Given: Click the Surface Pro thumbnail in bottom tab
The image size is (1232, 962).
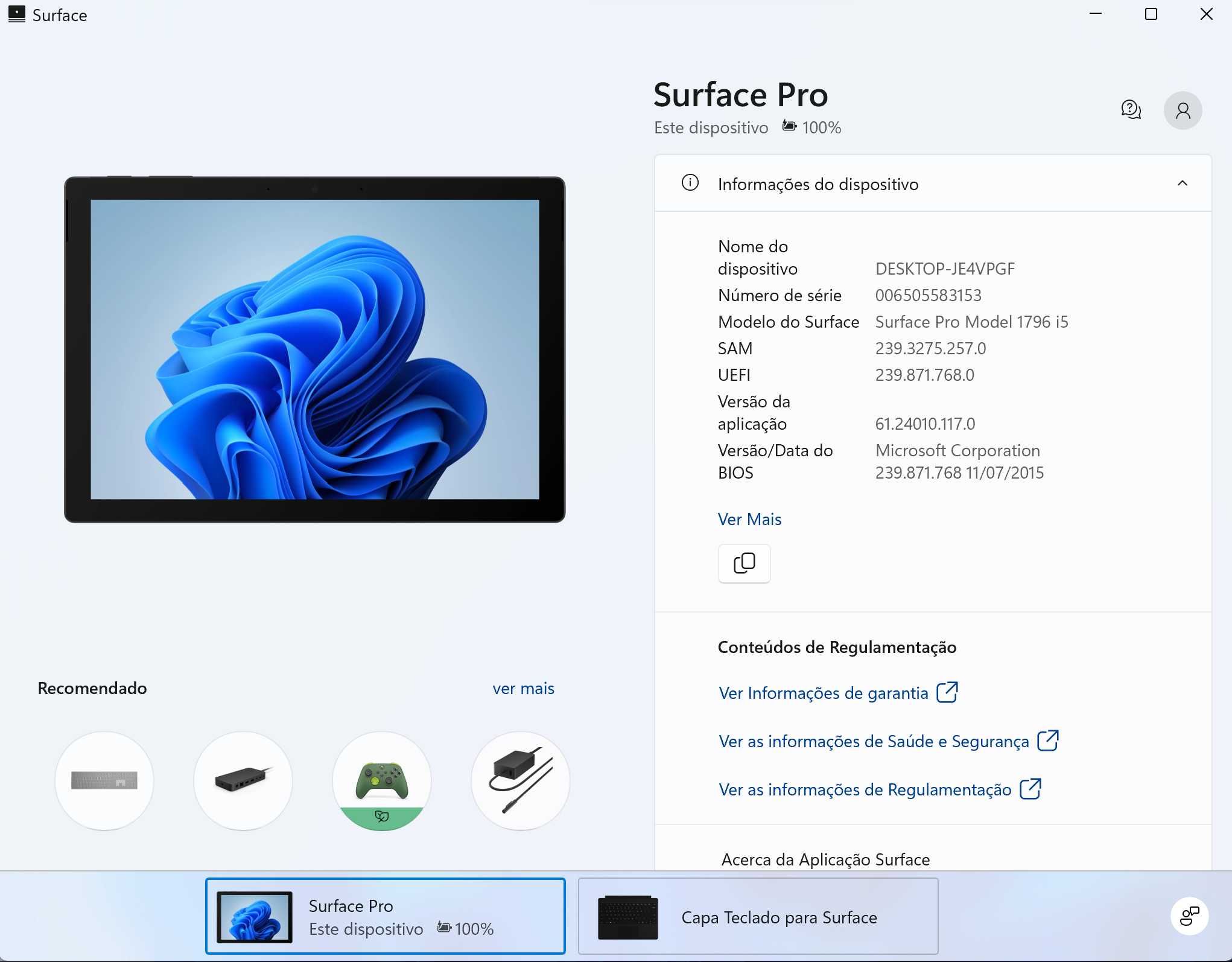Looking at the screenshot, I should point(255,917).
